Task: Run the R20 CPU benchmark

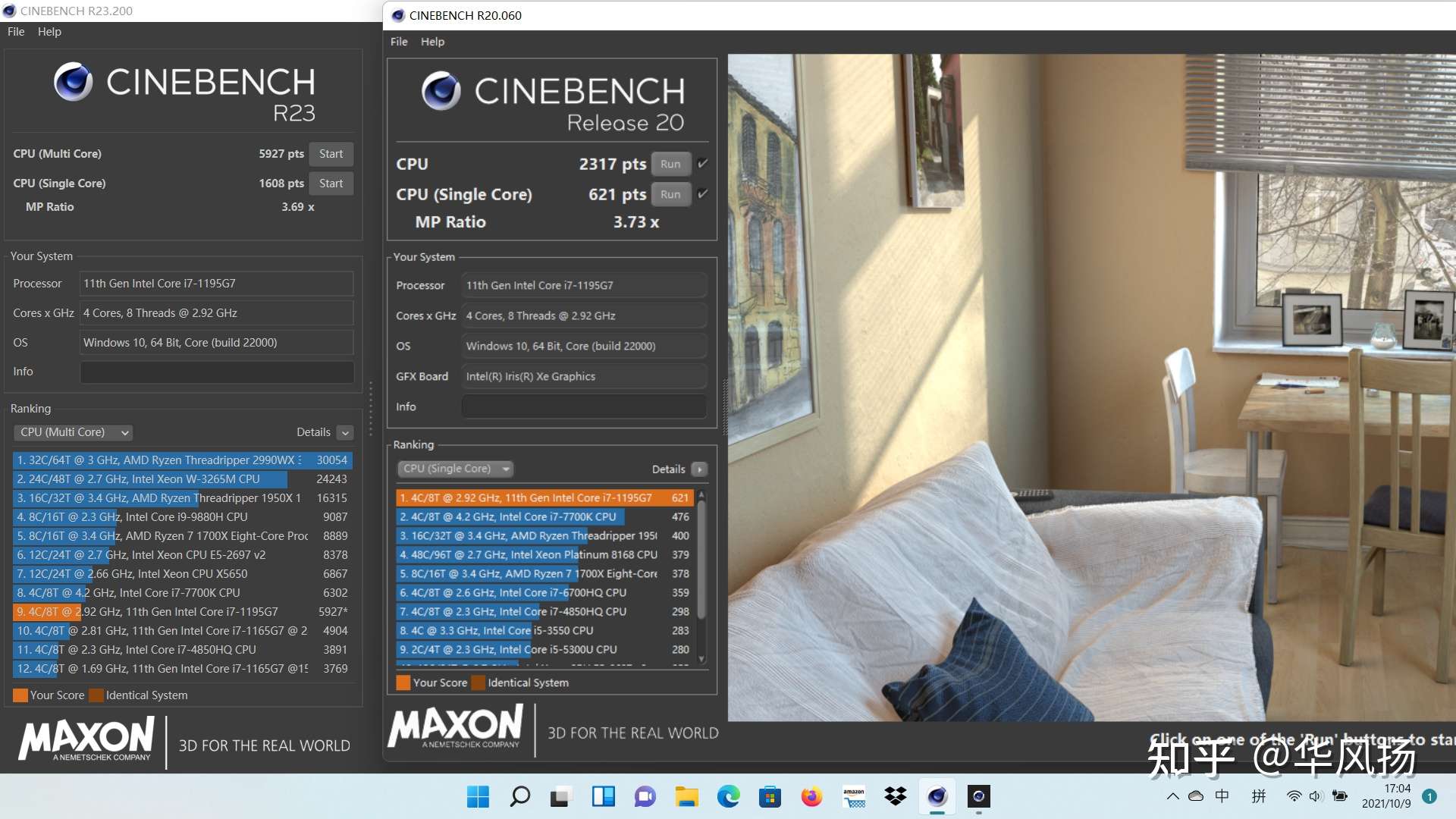Action: pyautogui.click(x=670, y=164)
